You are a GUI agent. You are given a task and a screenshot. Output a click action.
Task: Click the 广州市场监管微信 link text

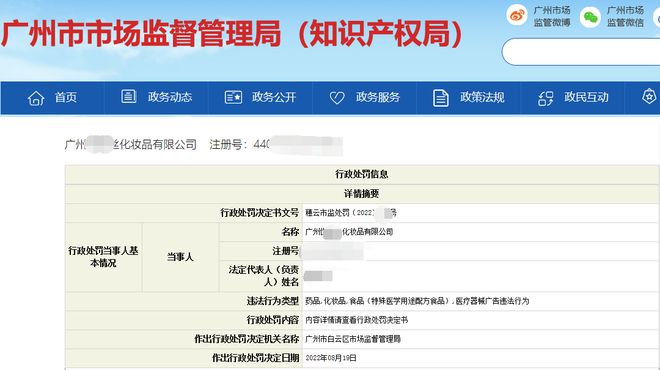tap(625, 16)
